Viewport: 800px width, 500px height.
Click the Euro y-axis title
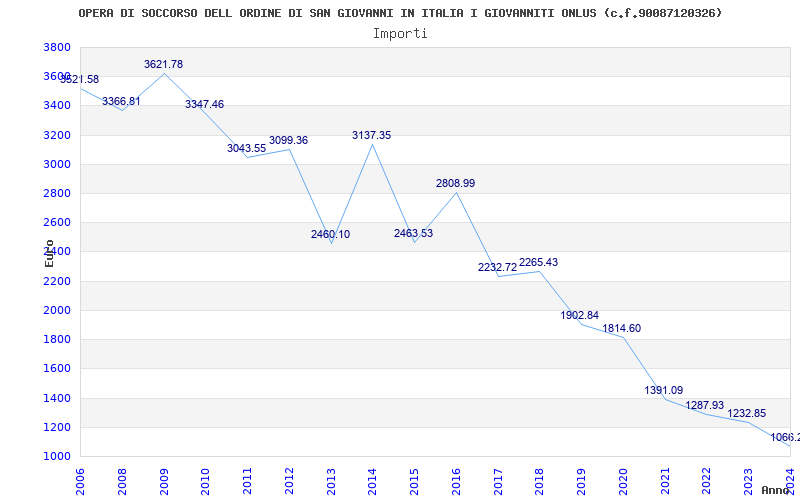pyautogui.click(x=49, y=253)
